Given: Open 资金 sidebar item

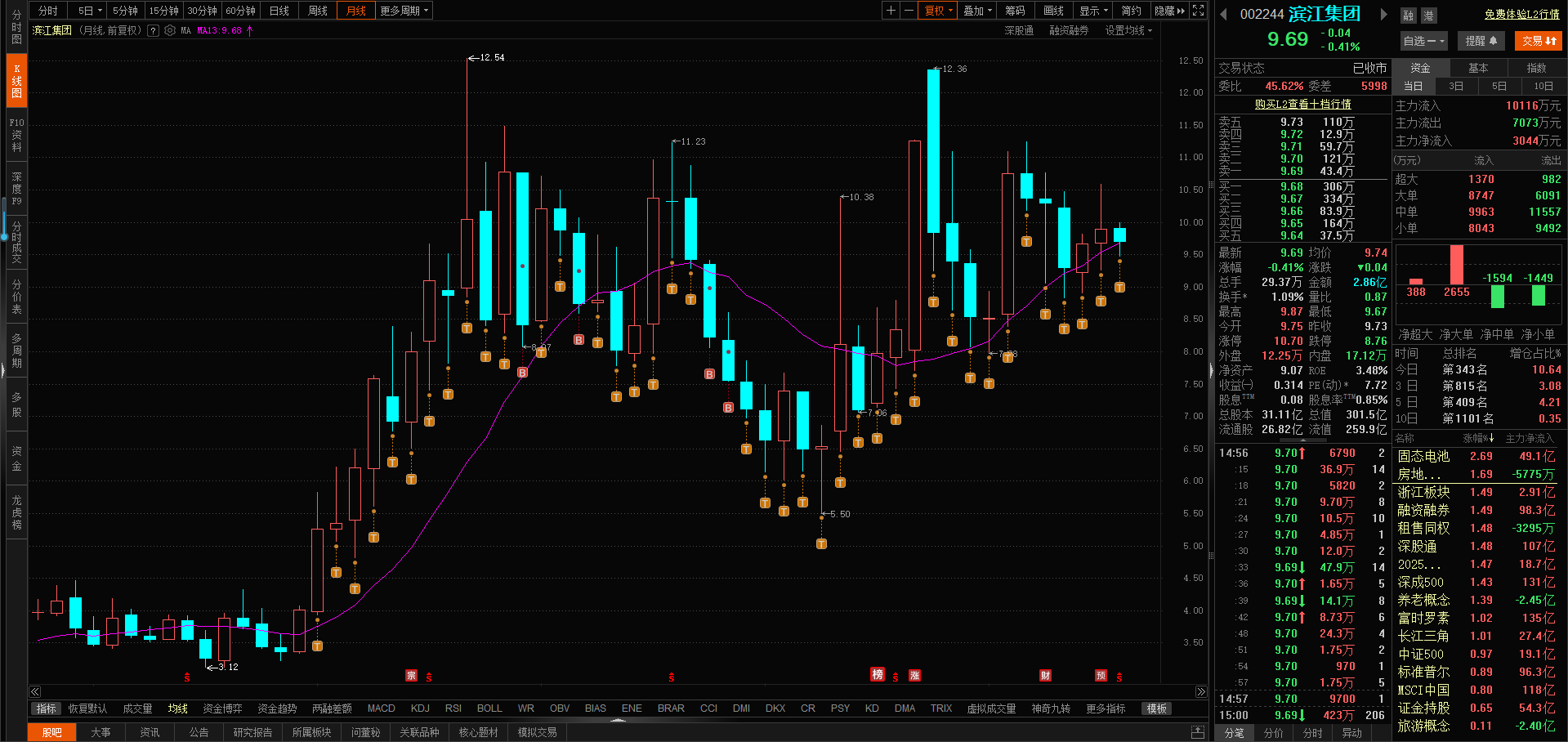Looking at the screenshot, I should tap(16, 458).
